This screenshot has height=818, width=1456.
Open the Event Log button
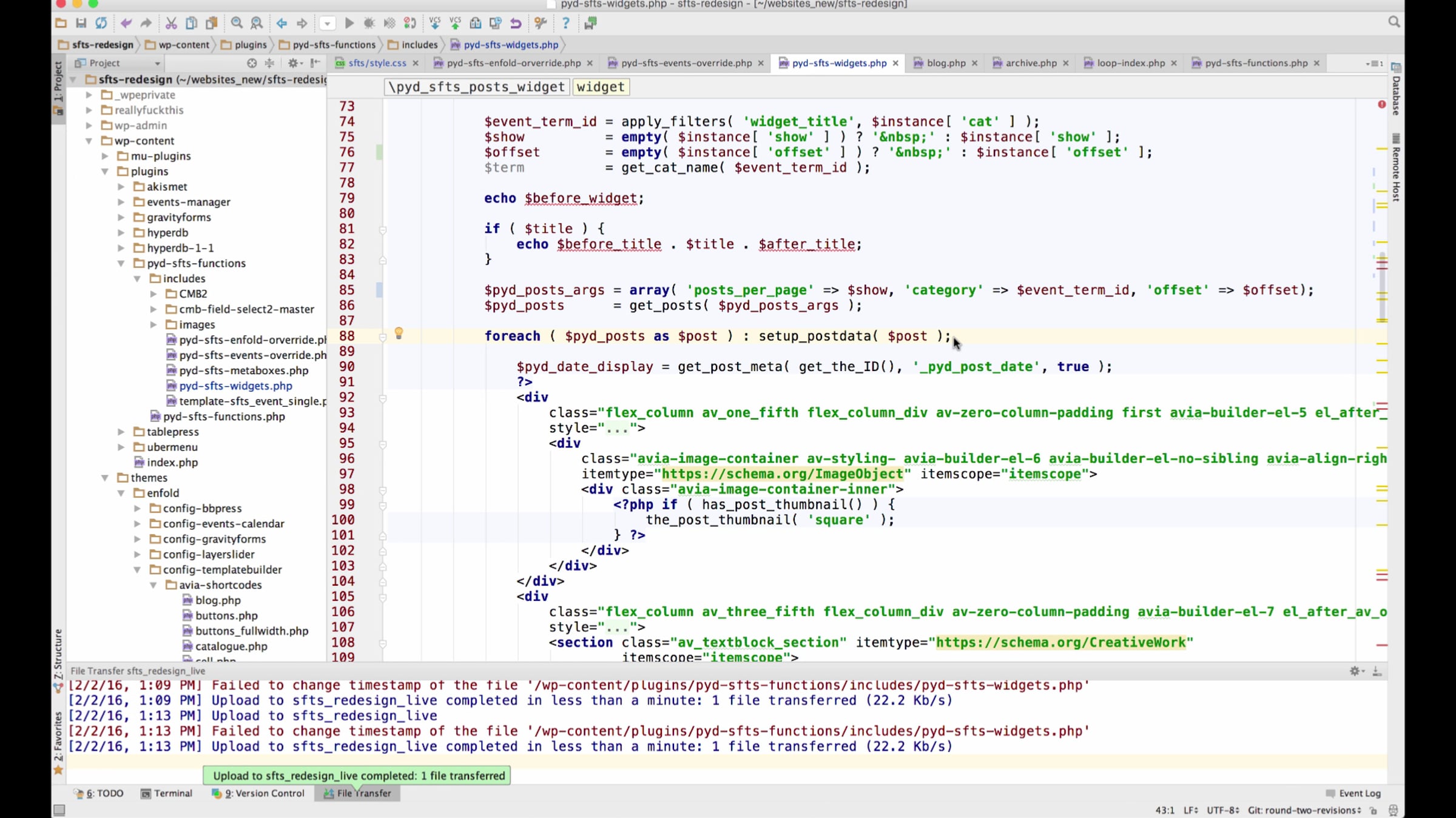click(1353, 793)
